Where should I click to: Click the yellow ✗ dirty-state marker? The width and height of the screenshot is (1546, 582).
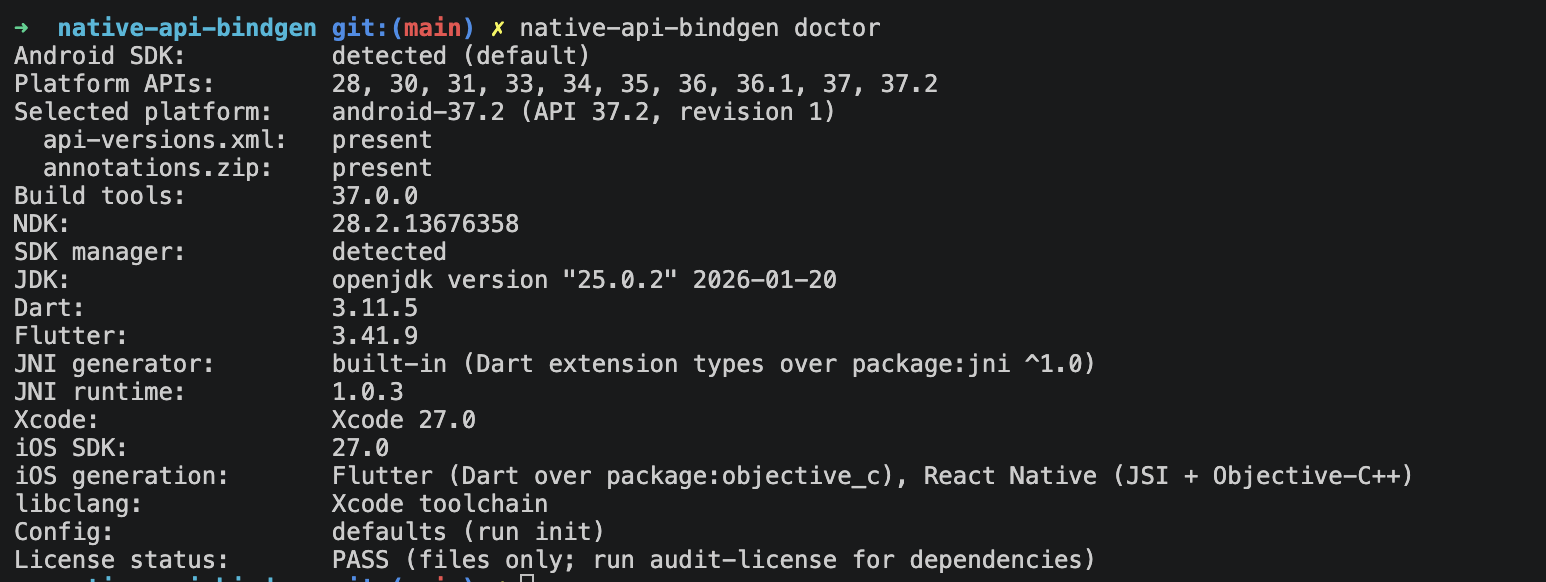pos(498,28)
